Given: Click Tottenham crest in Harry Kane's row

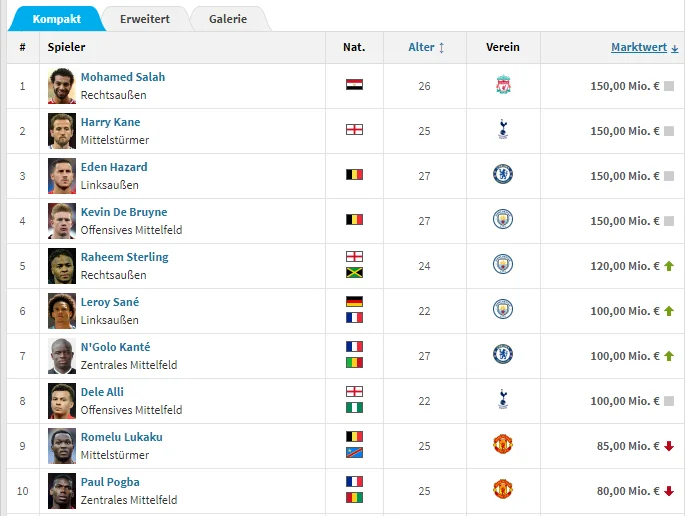Looking at the screenshot, I should pos(502,130).
